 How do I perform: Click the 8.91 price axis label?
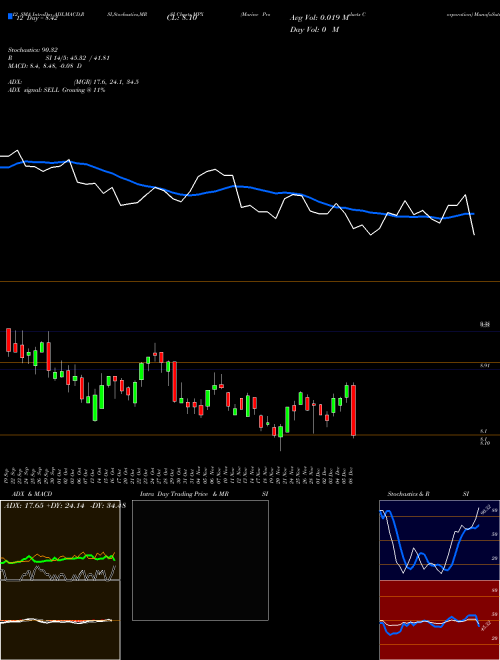point(484,366)
